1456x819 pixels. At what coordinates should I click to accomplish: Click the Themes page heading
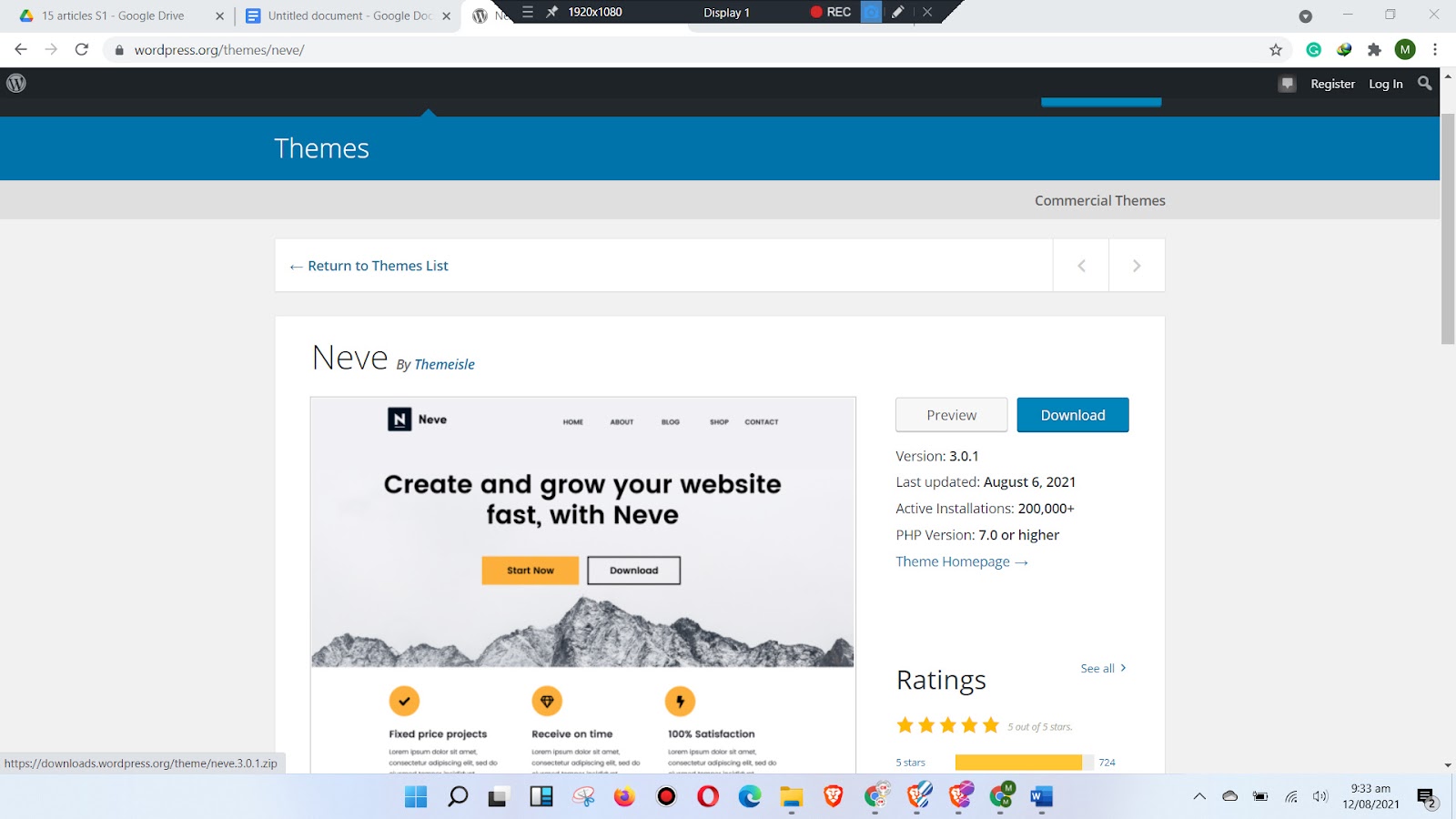click(x=322, y=148)
